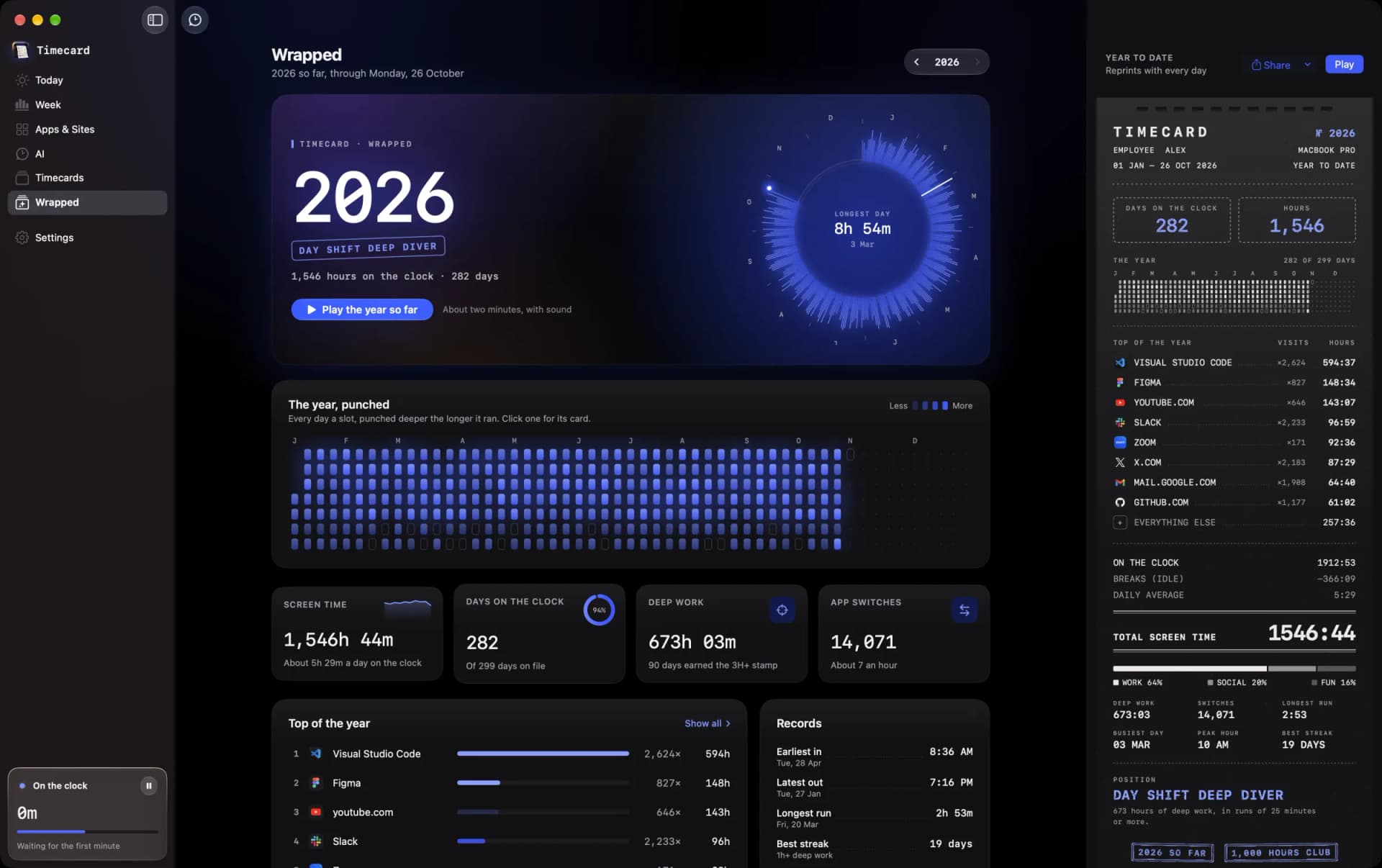Click the 1,000 HOURS CLUB stamp
The image size is (1382, 868).
[x=1281, y=852]
